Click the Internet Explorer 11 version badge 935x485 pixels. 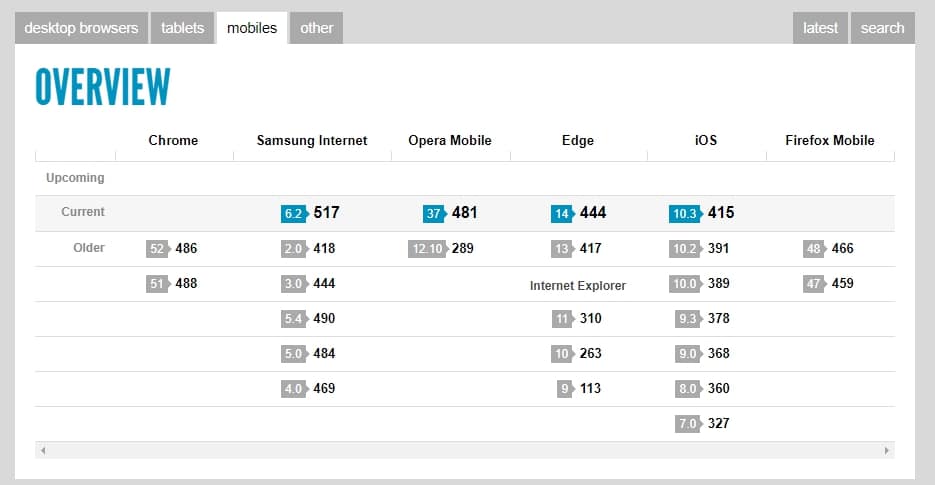[x=562, y=318]
